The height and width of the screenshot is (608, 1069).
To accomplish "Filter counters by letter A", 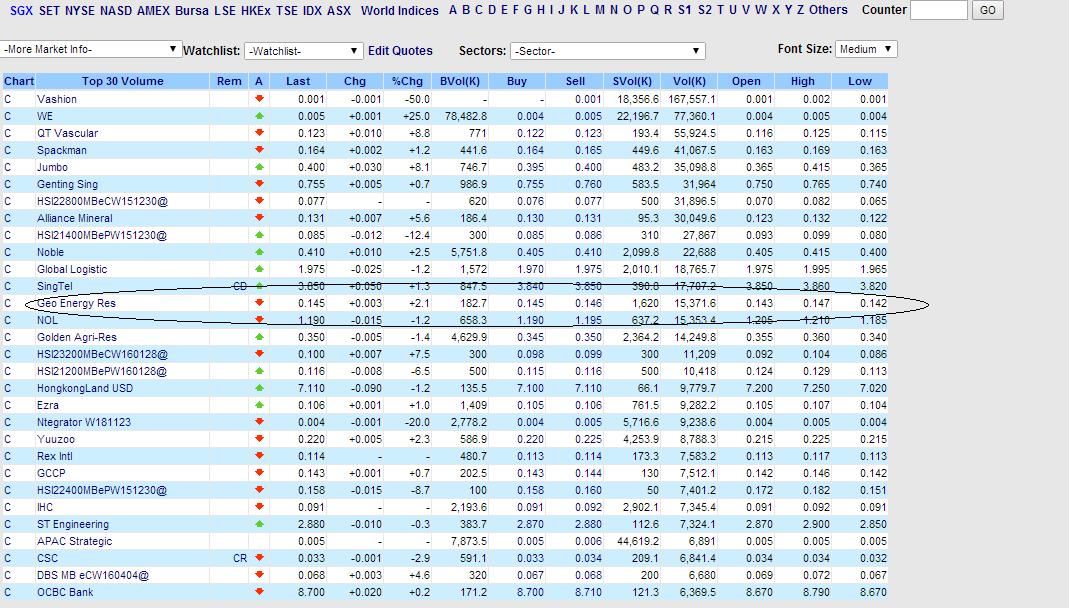I will [453, 10].
